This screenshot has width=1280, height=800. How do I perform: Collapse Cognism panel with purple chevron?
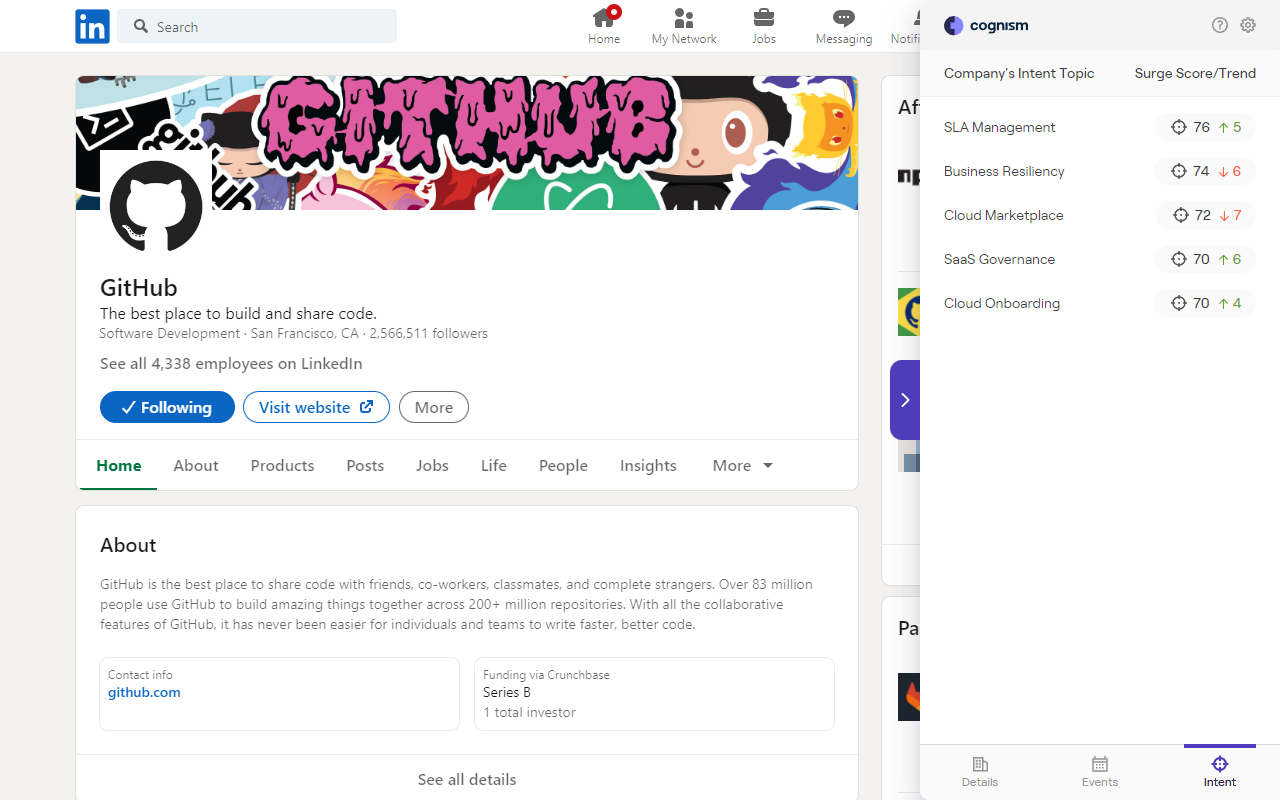click(905, 400)
